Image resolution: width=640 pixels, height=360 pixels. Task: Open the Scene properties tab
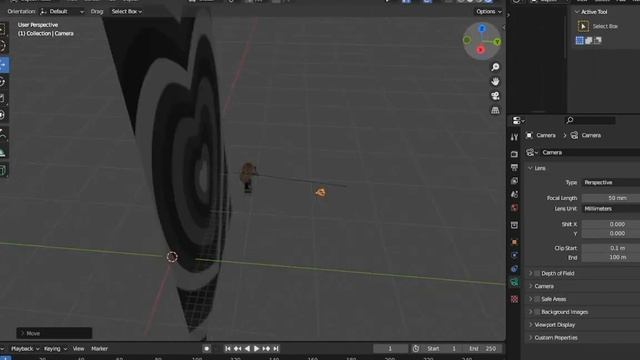(x=514, y=194)
